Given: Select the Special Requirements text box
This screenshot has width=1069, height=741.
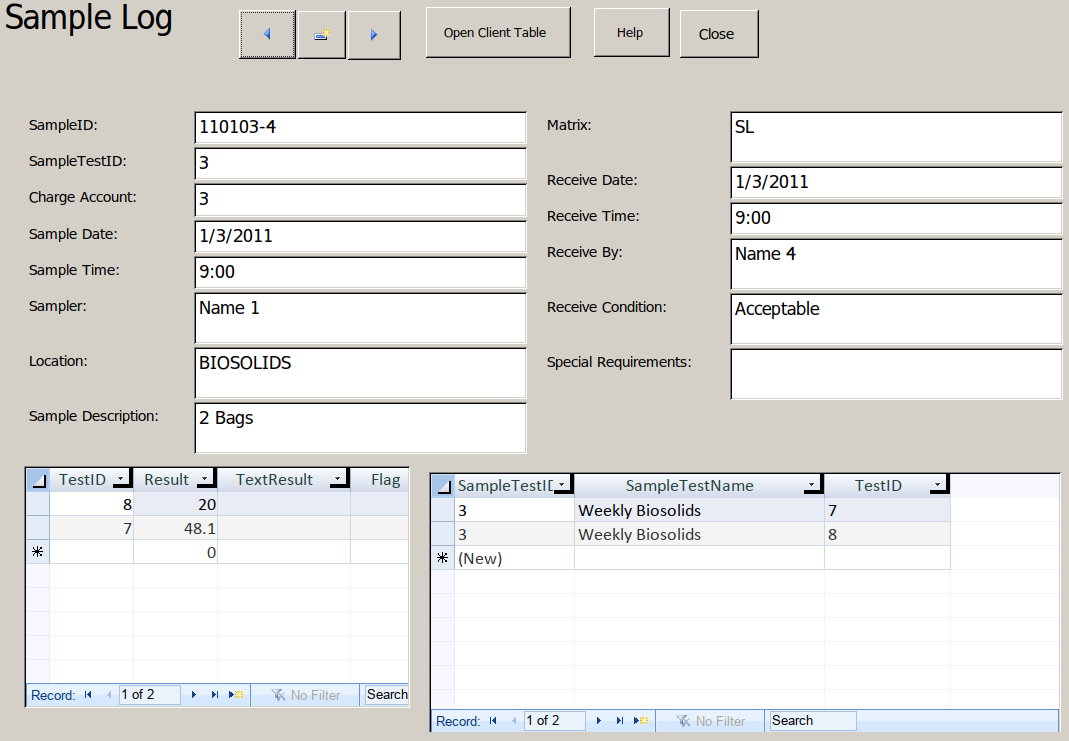Looking at the screenshot, I should click(x=896, y=373).
